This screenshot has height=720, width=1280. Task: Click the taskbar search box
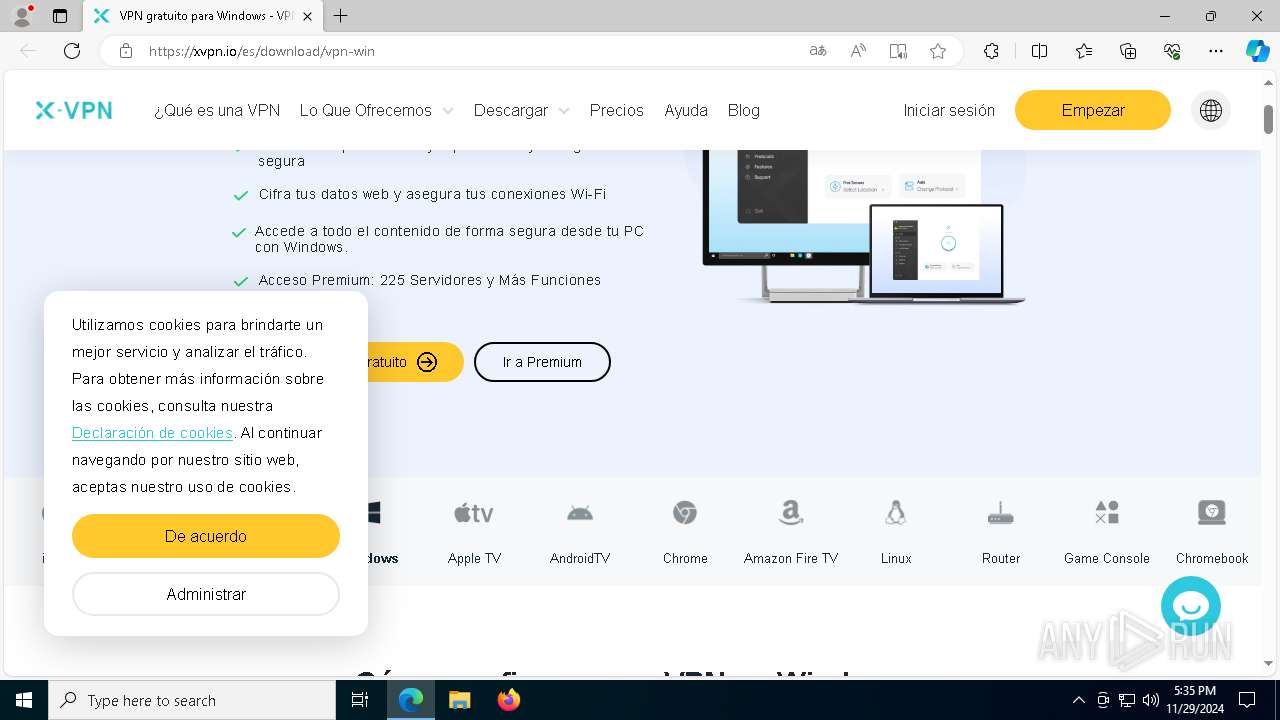click(192, 700)
